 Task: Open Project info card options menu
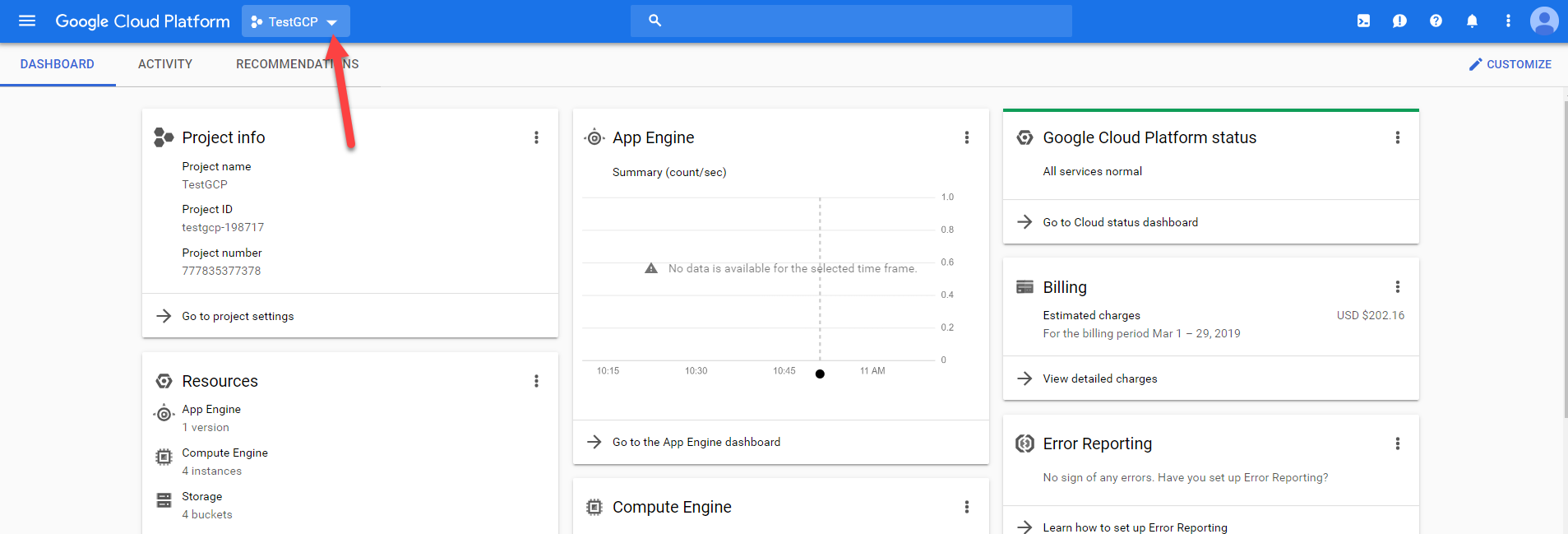tap(536, 137)
